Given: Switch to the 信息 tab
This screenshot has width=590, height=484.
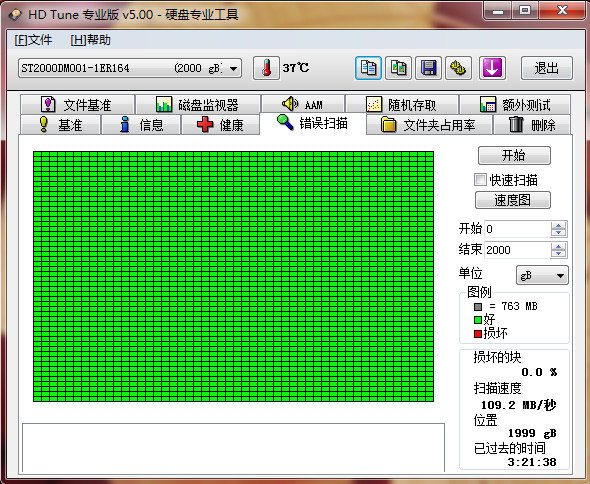Looking at the screenshot, I should [x=141, y=125].
